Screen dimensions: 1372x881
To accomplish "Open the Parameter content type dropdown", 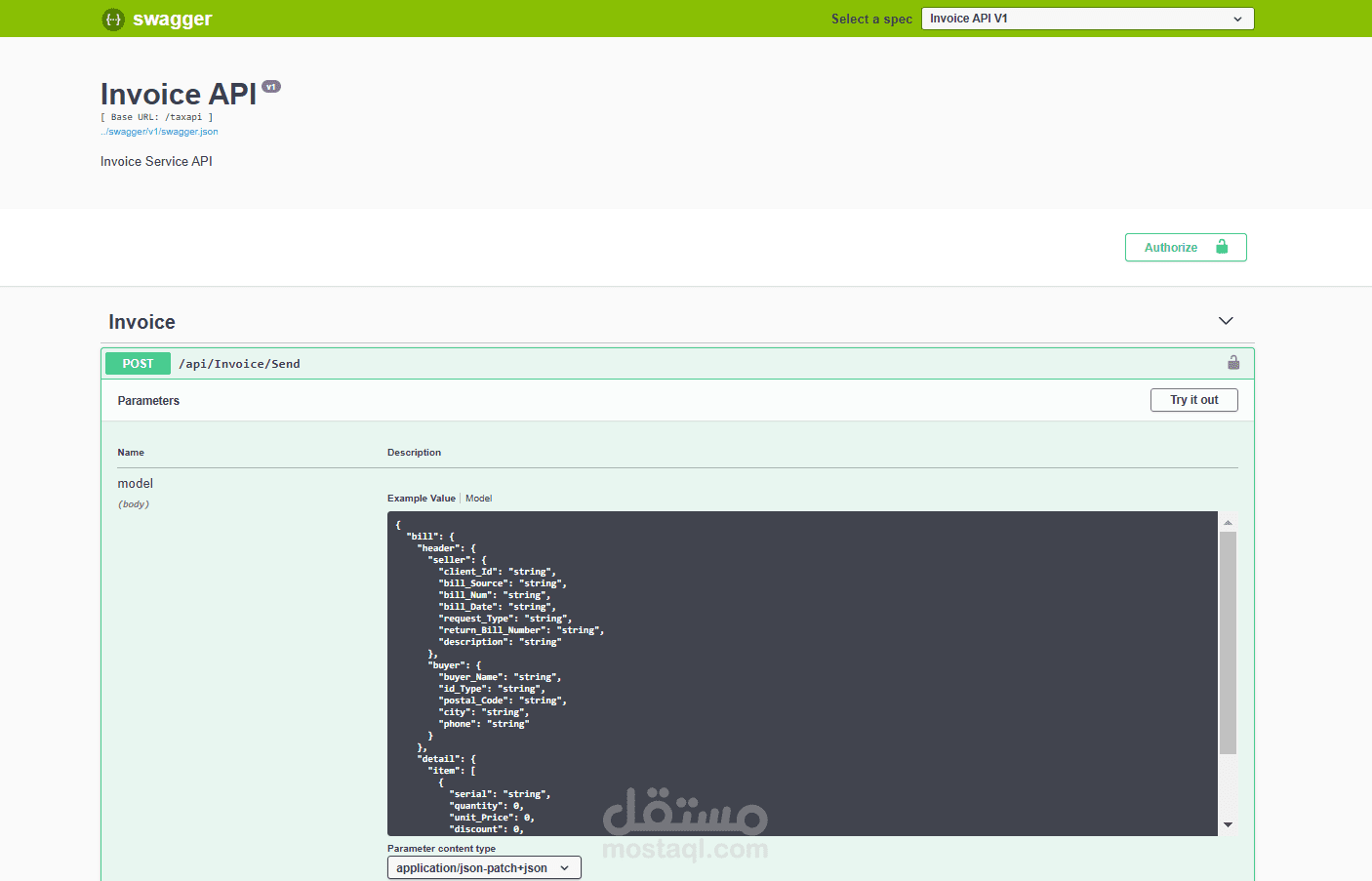I will tap(484, 868).
